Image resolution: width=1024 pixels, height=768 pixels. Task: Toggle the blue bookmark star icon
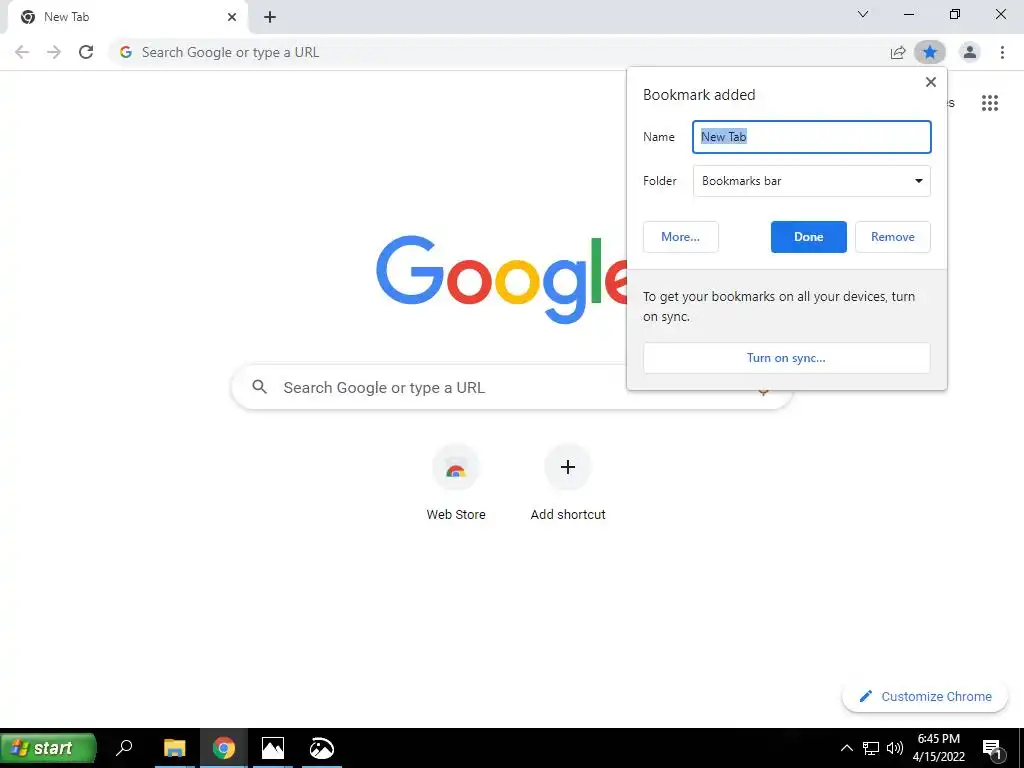pos(930,52)
